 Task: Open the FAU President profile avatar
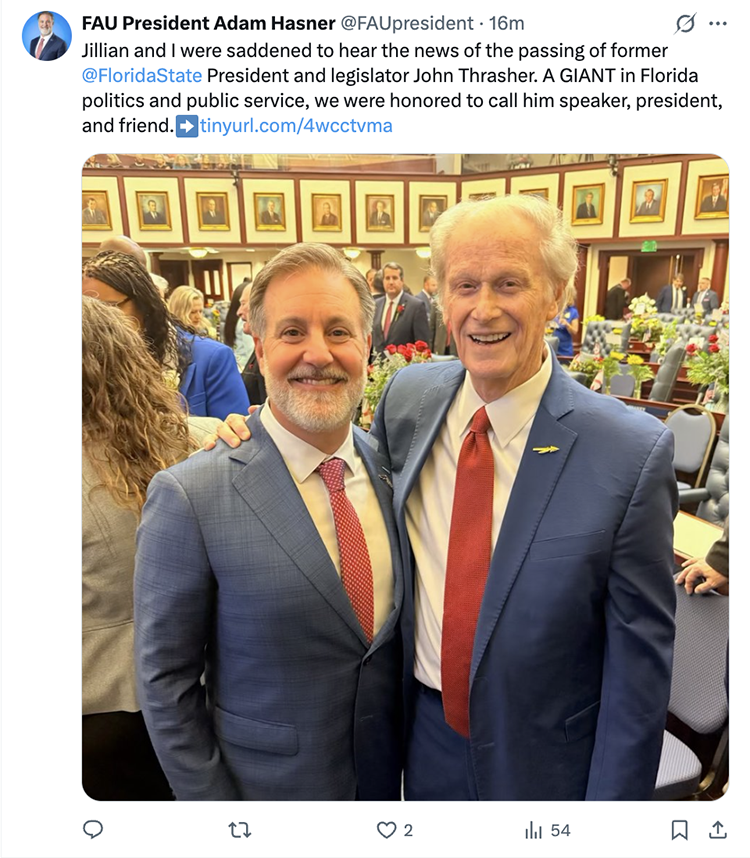[47, 36]
